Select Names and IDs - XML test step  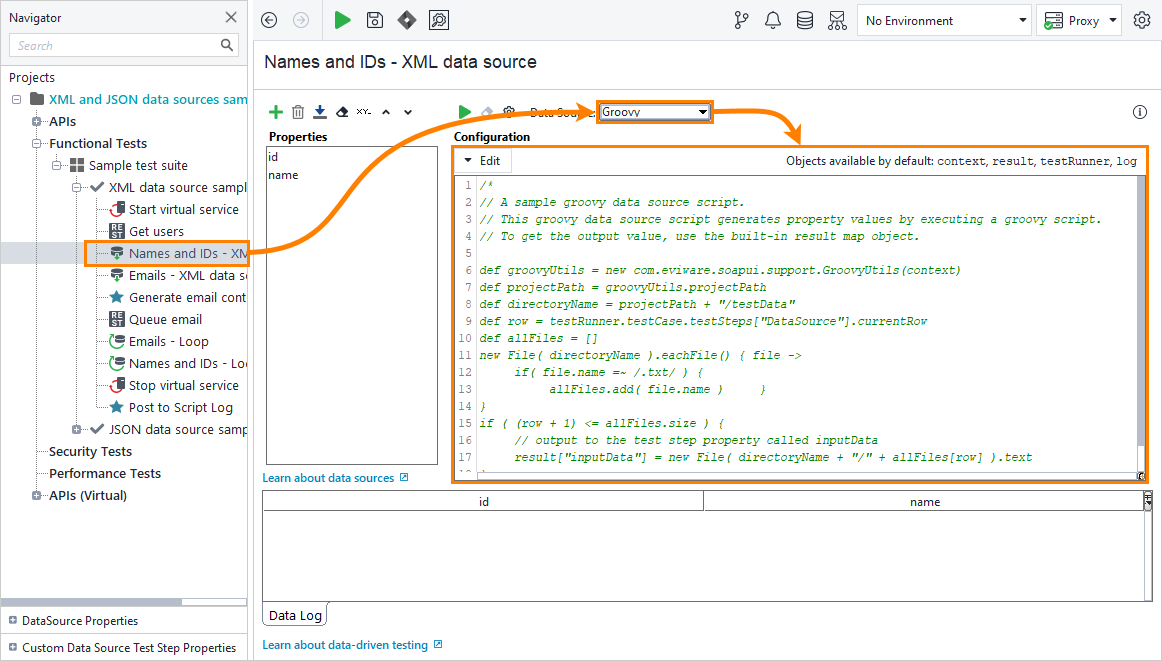click(180, 253)
